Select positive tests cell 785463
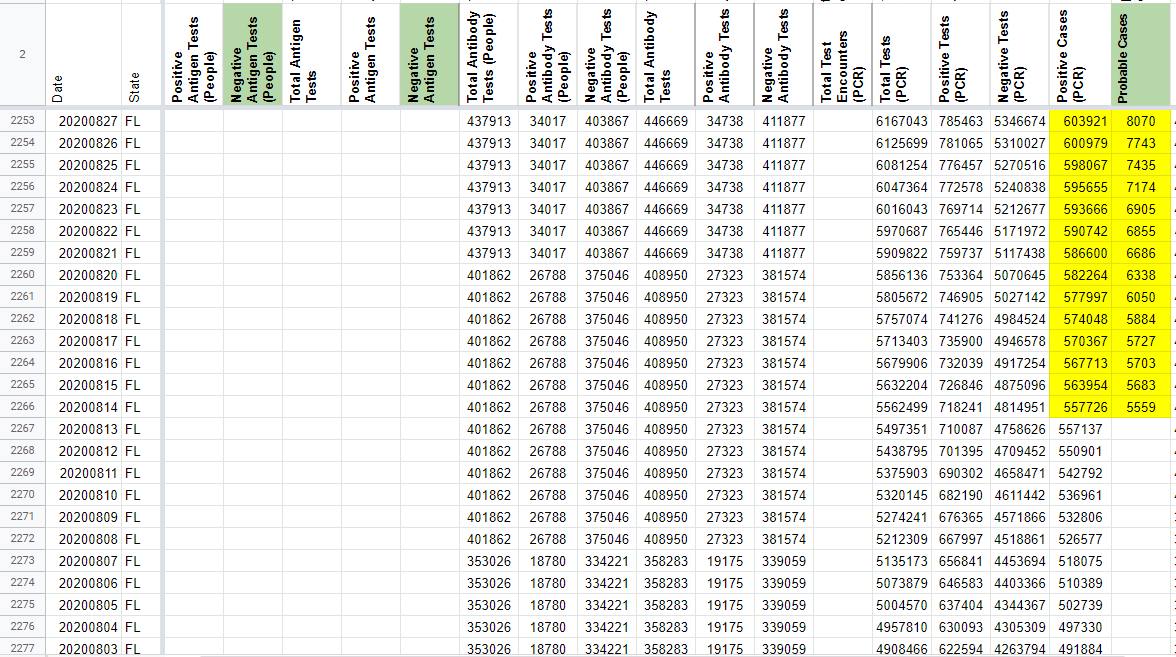The image size is (1176, 657). pos(961,121)
